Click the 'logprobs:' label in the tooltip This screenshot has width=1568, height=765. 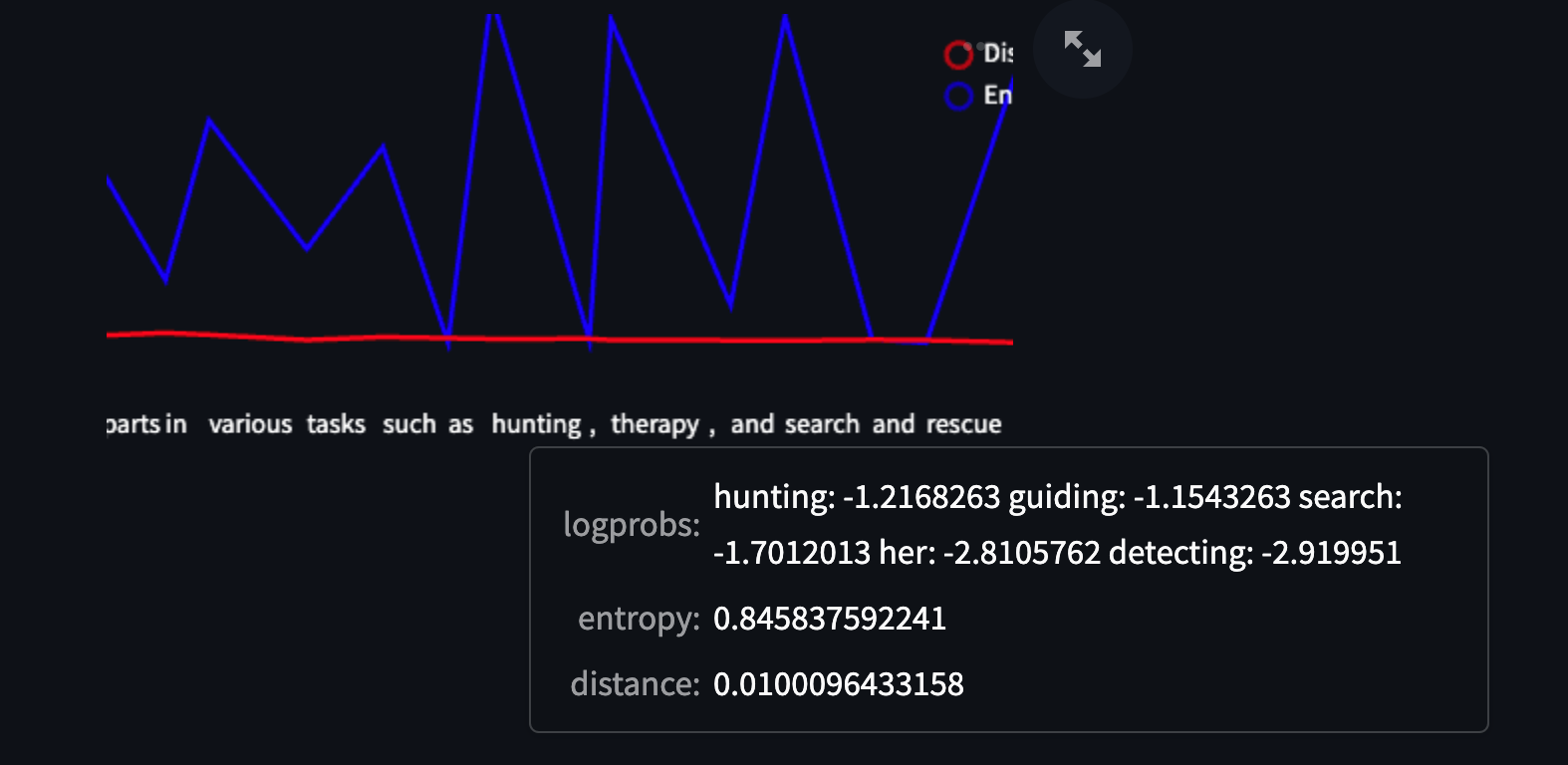click(x=632, y=524)
